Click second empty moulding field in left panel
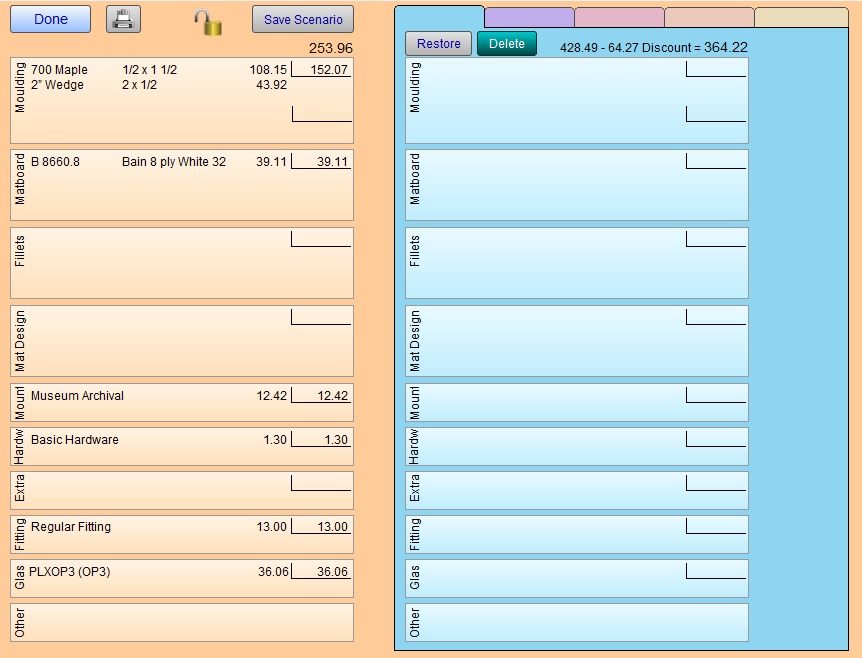Viewport: 862px width, 658px height. (322, 114)
